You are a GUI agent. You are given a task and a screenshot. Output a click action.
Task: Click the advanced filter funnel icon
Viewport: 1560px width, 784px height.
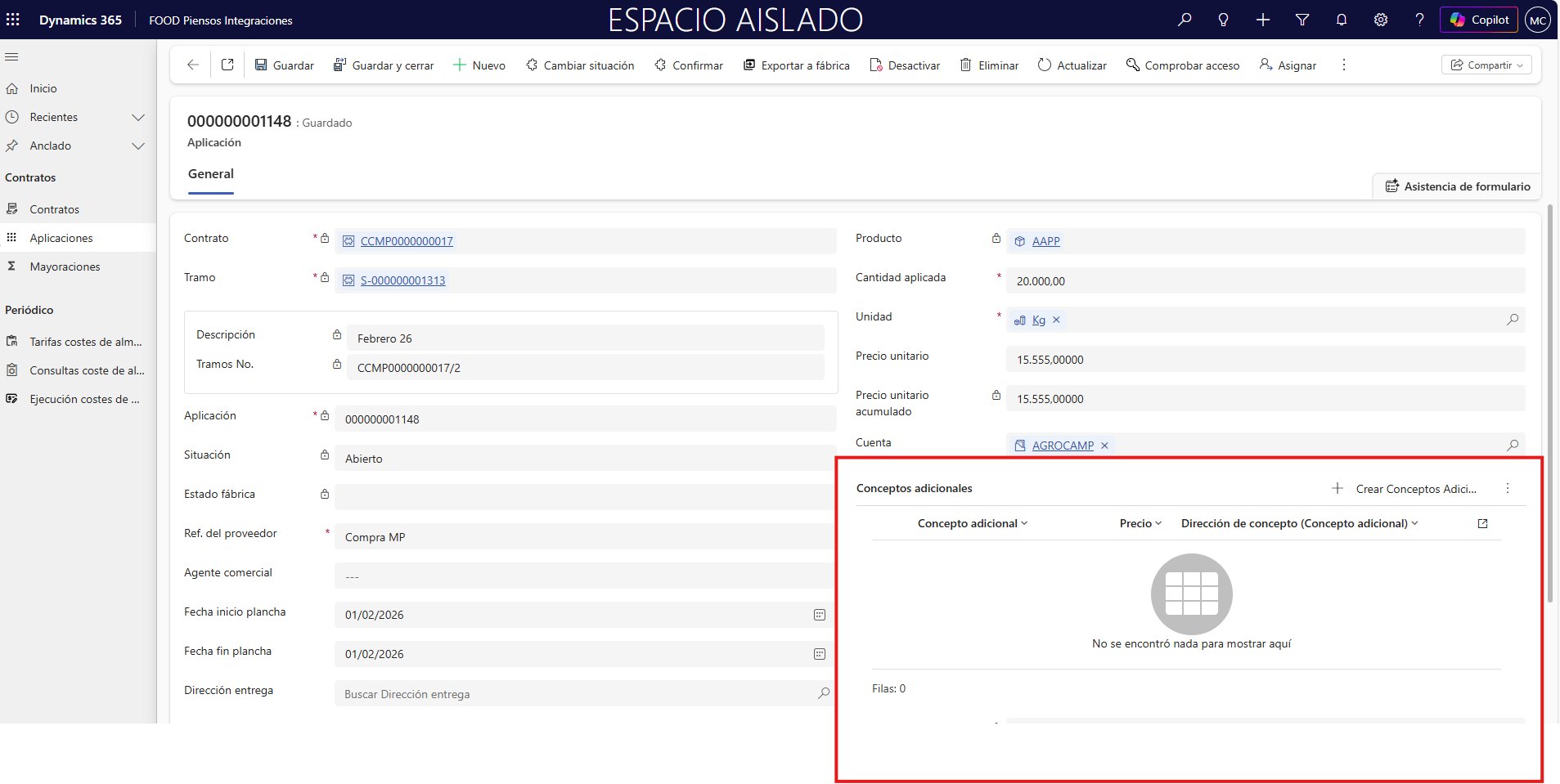(1301, 20)
